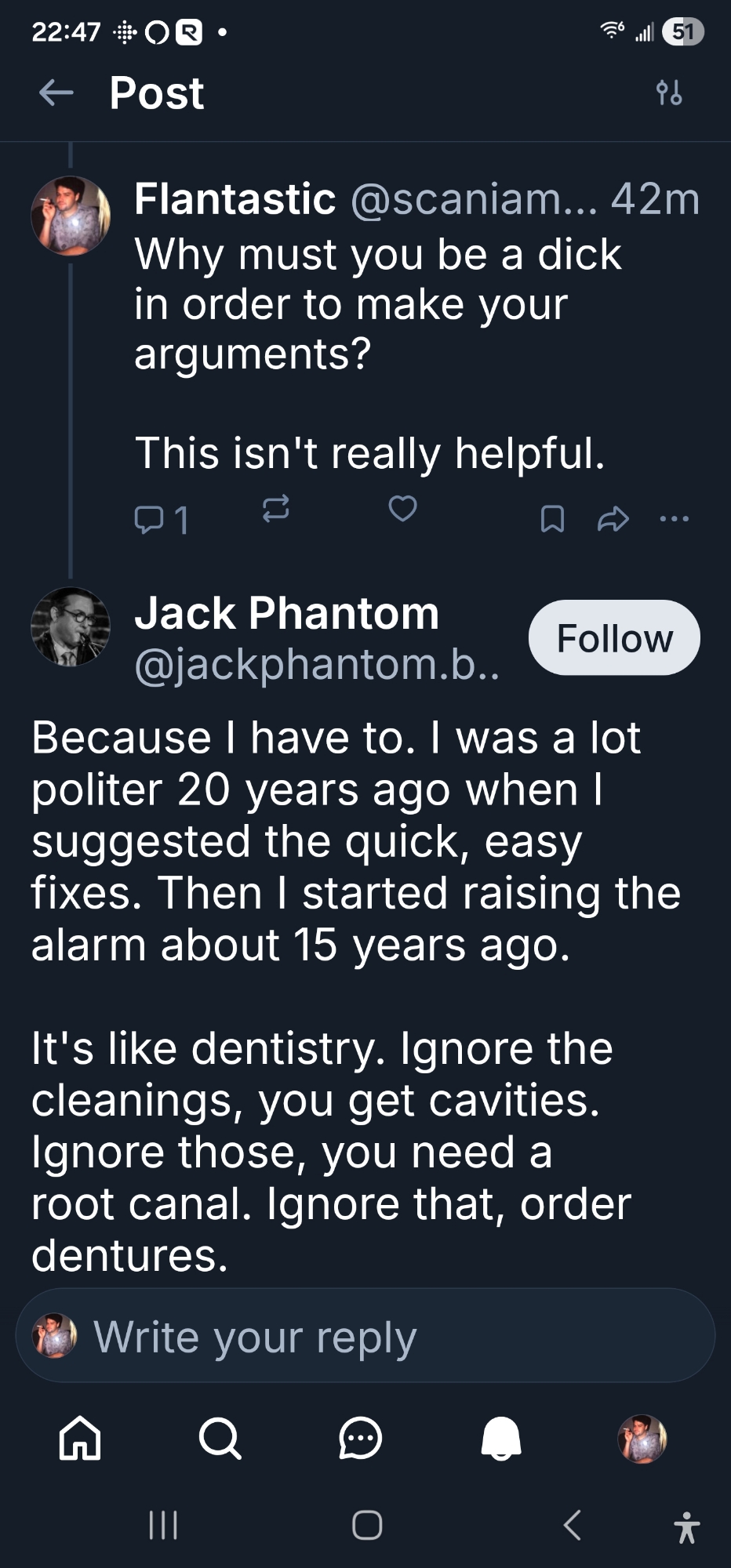Follow Jack Phantom
731x1568 pixels.
[614, 638]
